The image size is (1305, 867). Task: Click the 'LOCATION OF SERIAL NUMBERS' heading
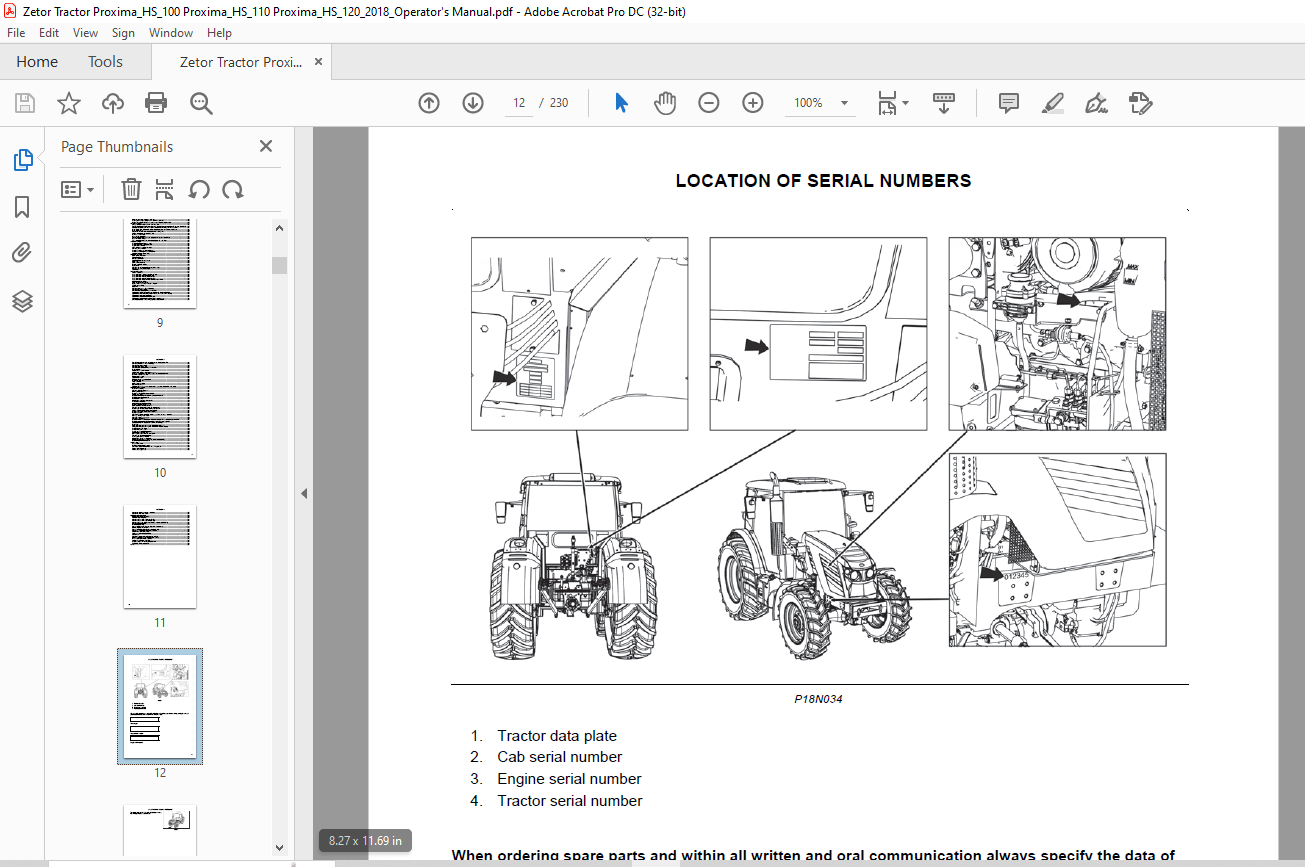click(823, 181)
